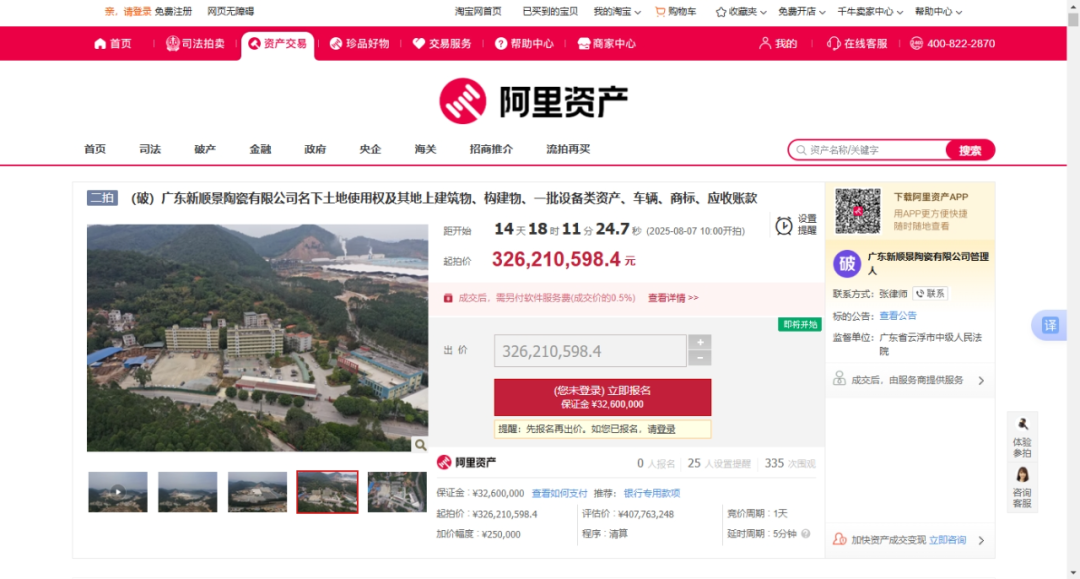Screen dimensions: 1080x579
Task: Click the Ali Assets logo
Action: [x=533, y=101]
